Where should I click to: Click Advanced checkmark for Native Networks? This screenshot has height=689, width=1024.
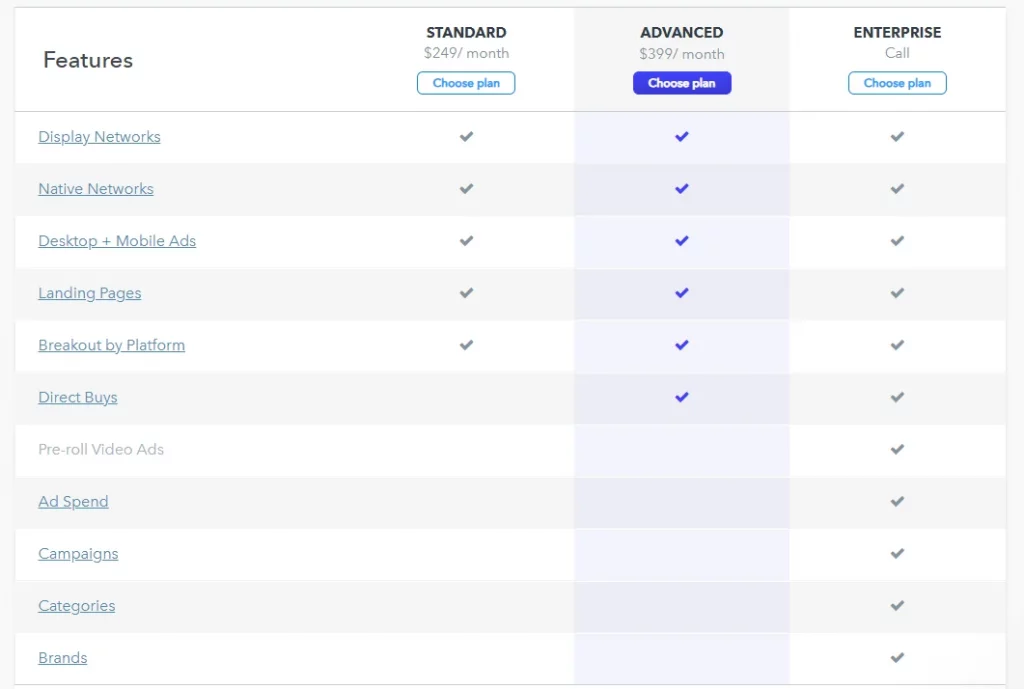[682, 189]
